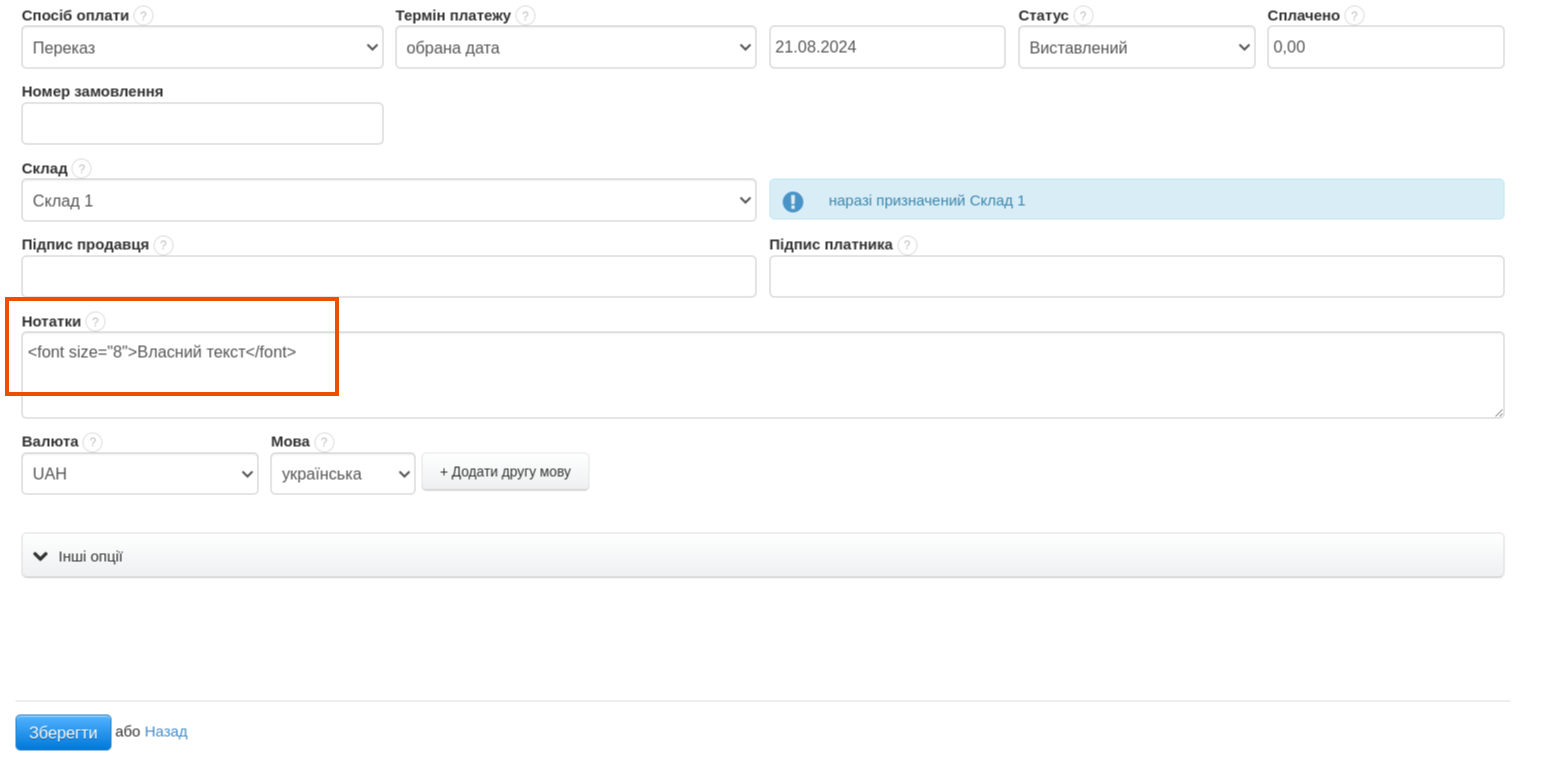Click help icon next to Валюта
Screen dimensions: 1549x772
(92, 442)
